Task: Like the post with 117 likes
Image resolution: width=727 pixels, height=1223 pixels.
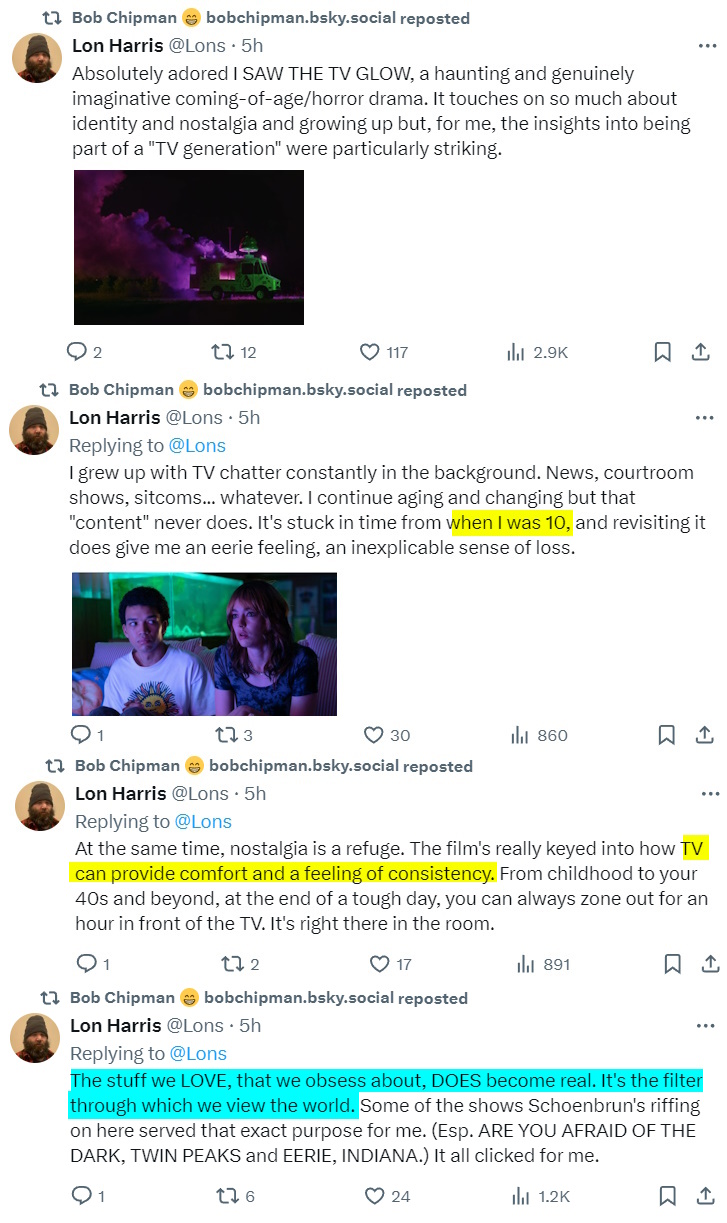Action: 369,352
